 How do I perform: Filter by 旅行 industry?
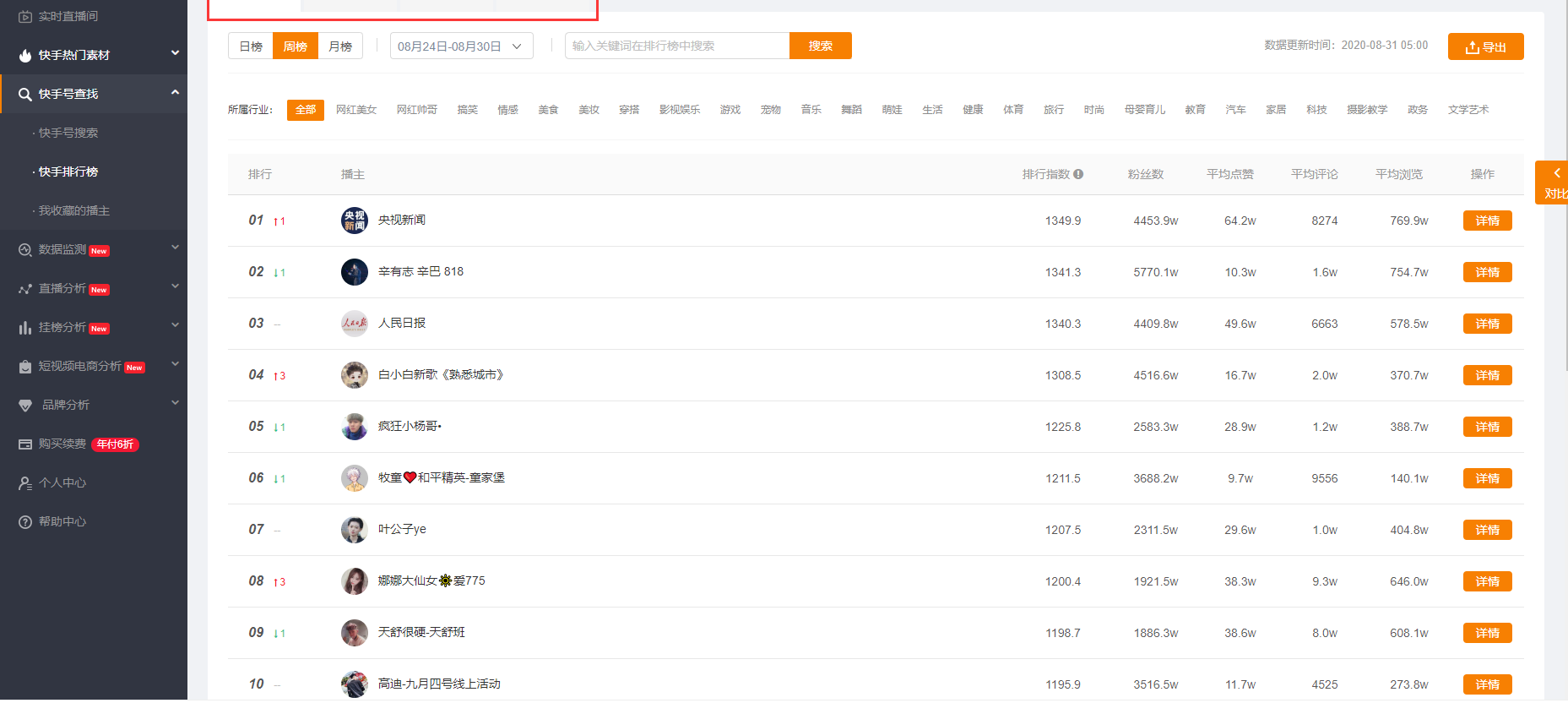click(x=1054, y=110)
